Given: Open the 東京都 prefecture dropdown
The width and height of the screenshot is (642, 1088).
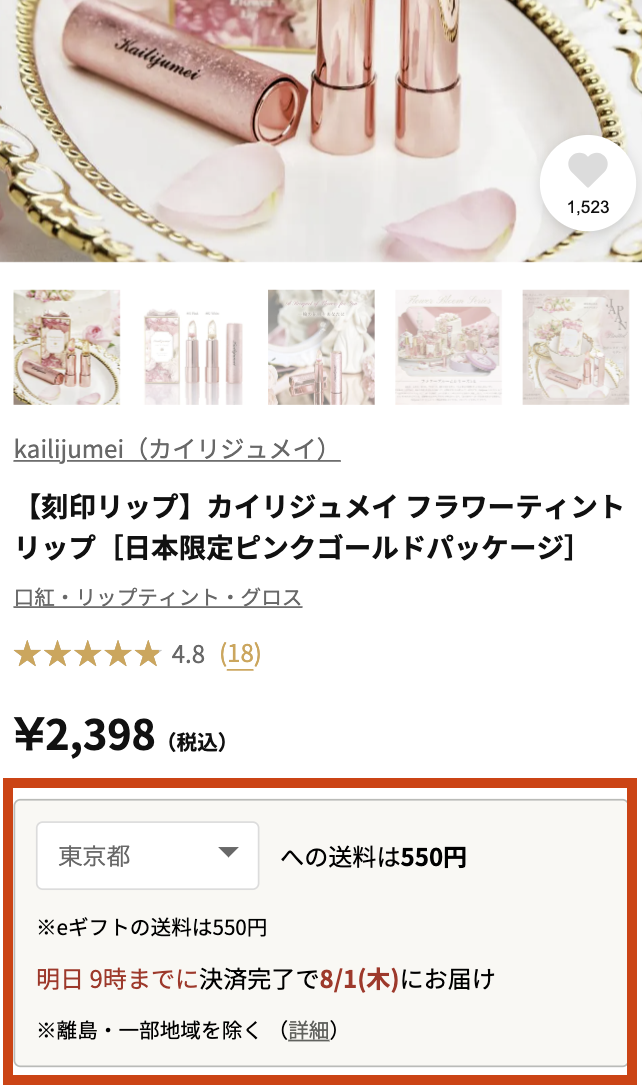Looking at the screenshot, I should (148, 856).
